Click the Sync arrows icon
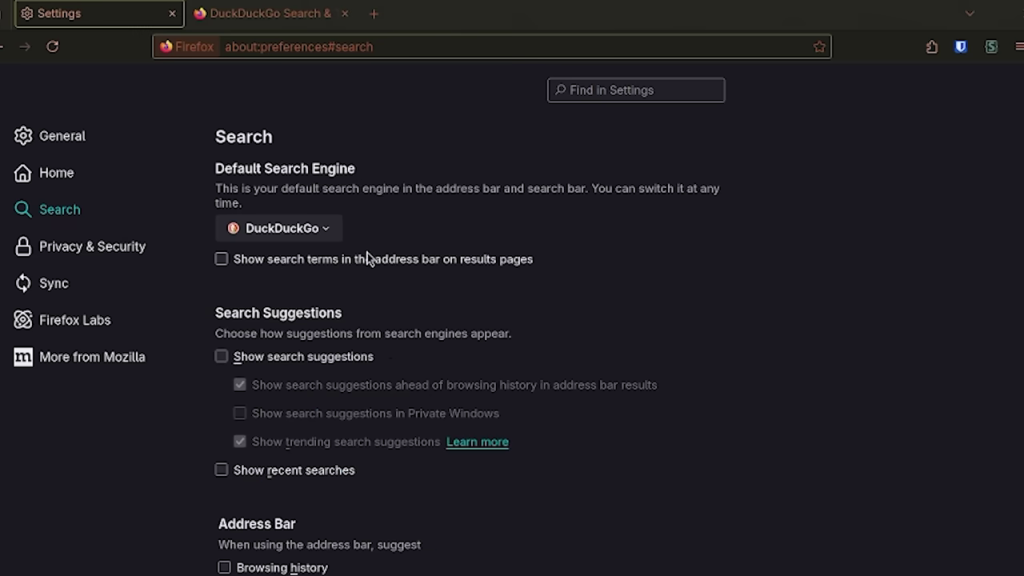Viewport: 1024px width, 576px height. 23,283
